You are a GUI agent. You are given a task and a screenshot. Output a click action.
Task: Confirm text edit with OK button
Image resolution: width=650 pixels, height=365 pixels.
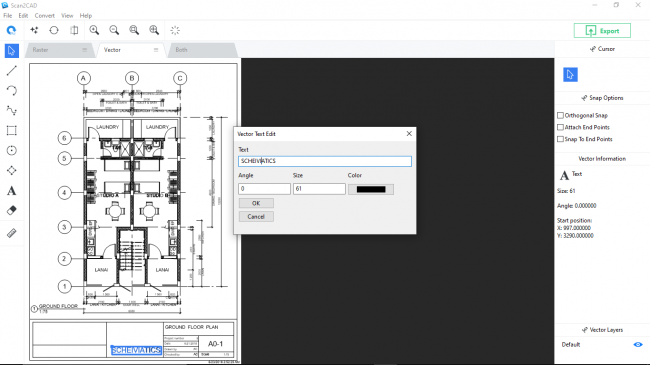(256, 203)
